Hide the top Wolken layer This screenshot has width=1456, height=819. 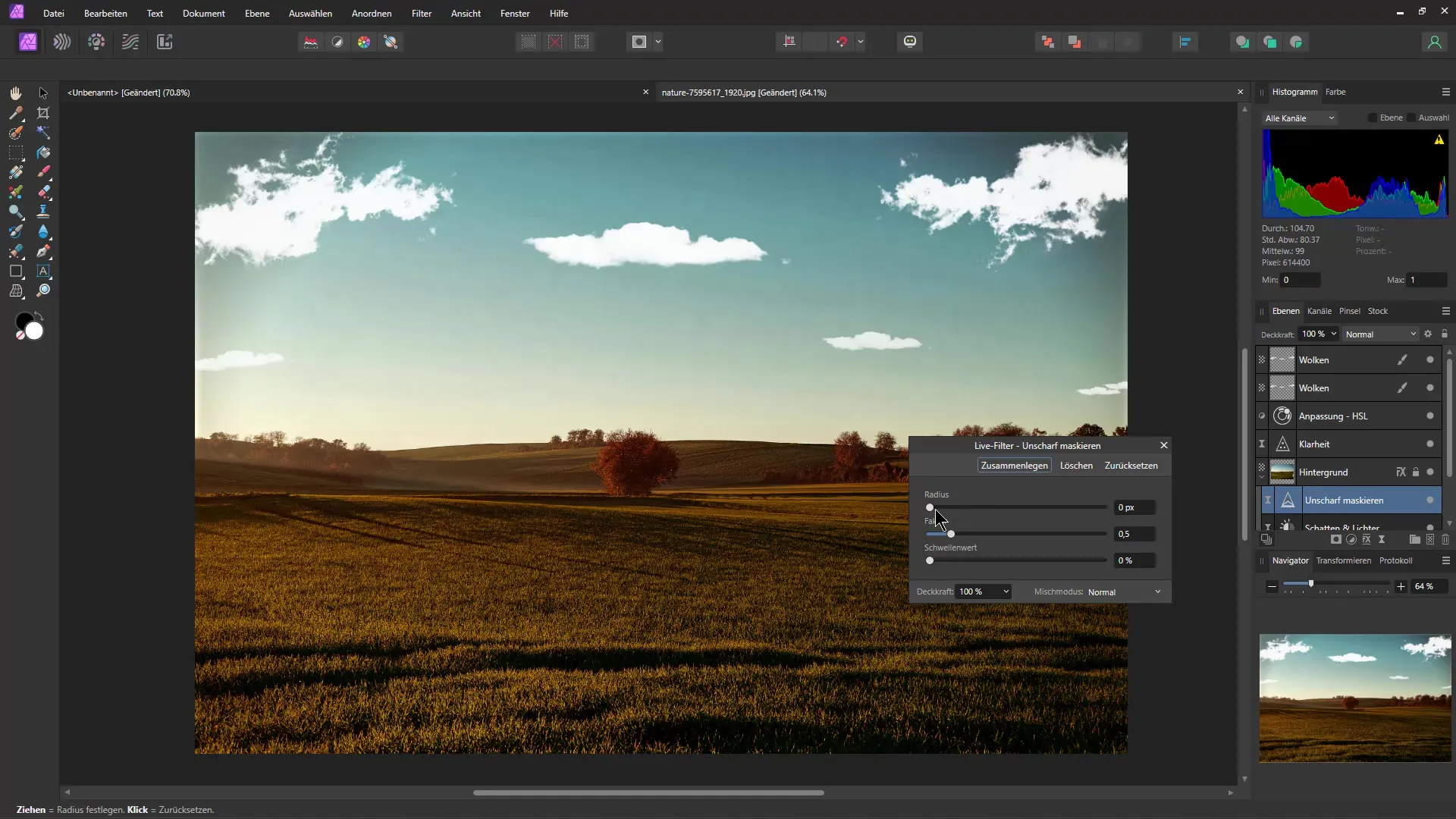click(x=1430, y=360)
